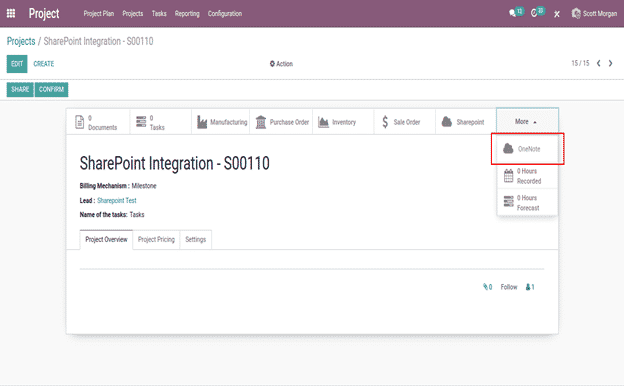
Task: Open the Purchase Order stat button
Action: pyautogui.click(x=282, y=122)
